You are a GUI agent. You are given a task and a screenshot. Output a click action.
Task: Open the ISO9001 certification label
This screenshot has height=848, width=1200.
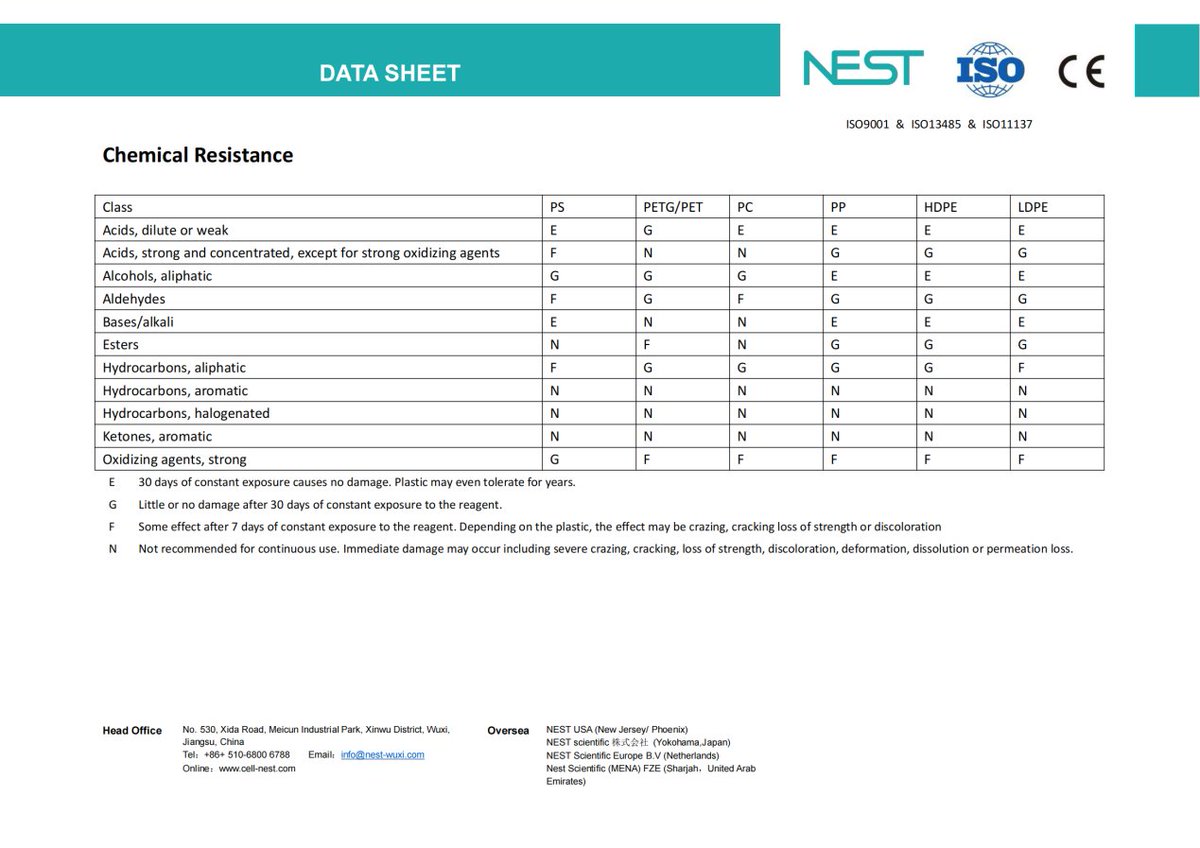[x=866, y=124]
